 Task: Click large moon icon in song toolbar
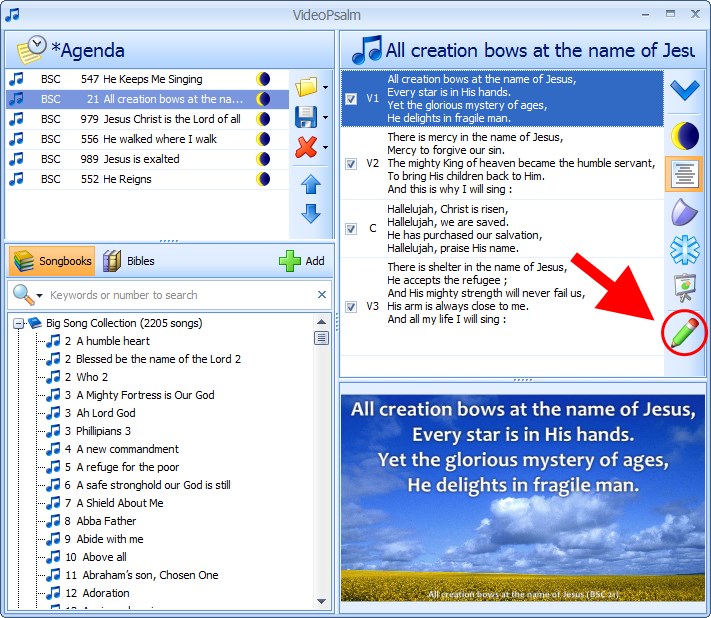[x=685, y=136]
